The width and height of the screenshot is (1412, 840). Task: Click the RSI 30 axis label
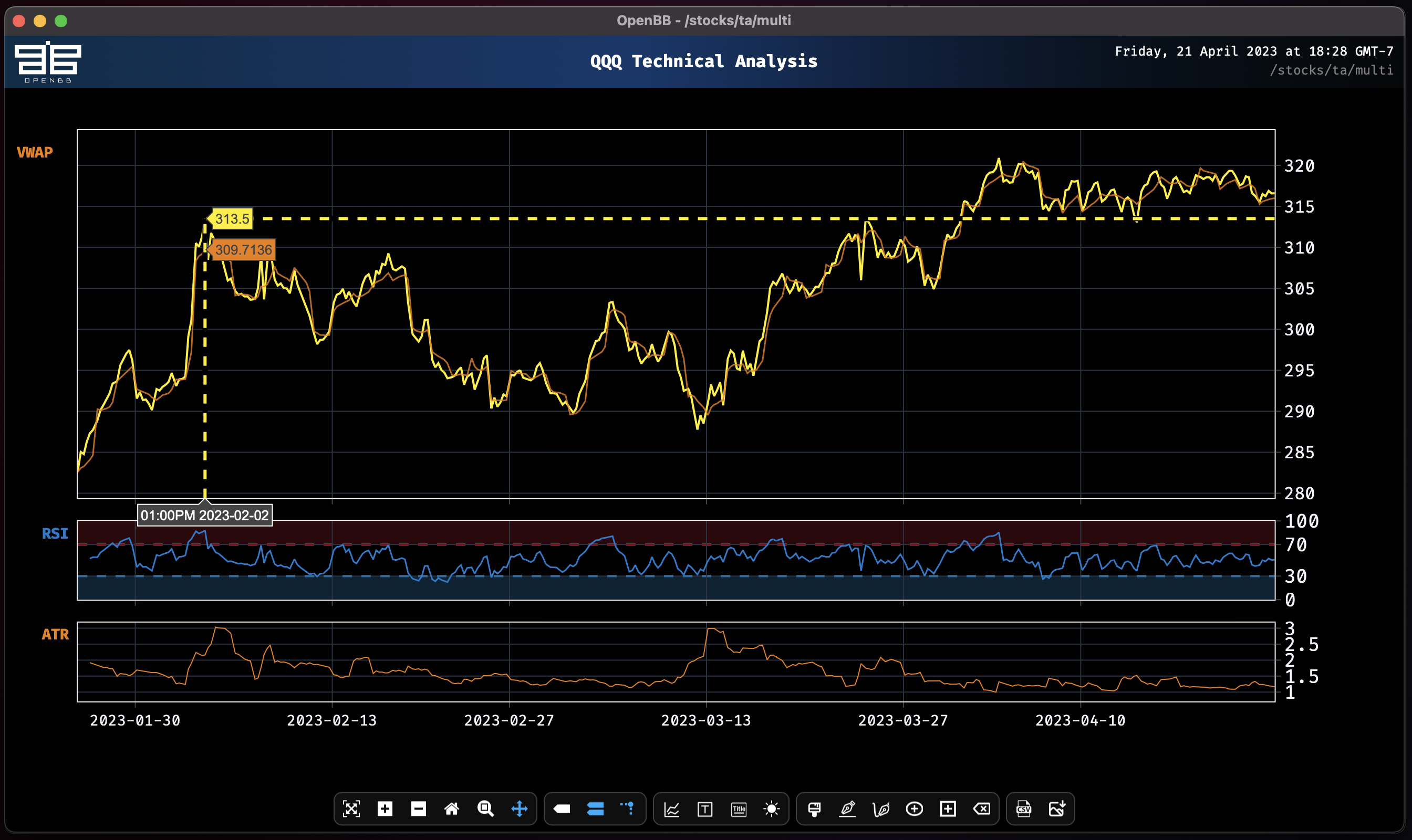[x=1296, y=576]
